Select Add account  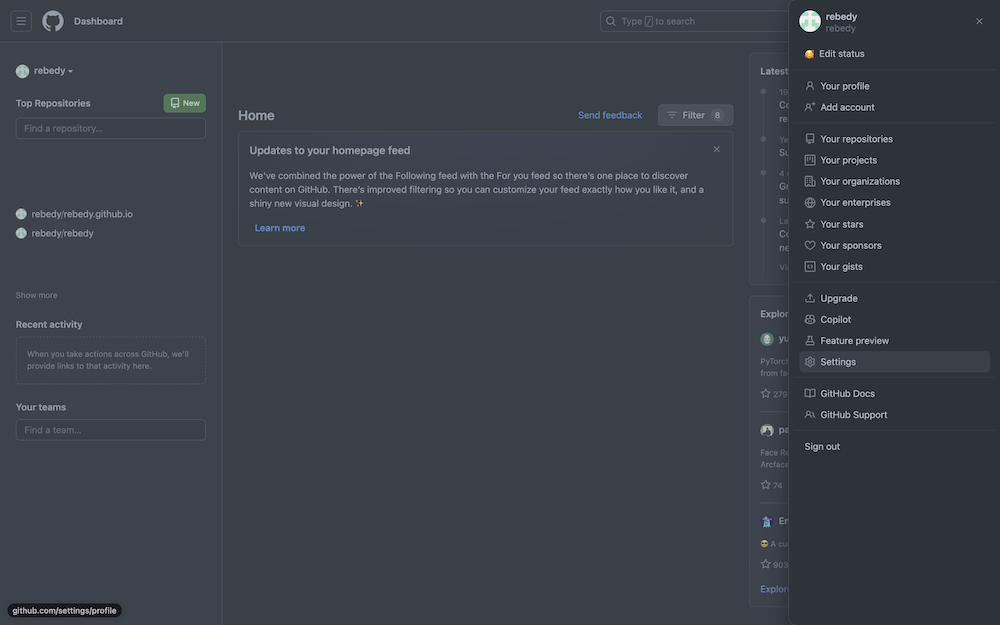coord(894,107)
